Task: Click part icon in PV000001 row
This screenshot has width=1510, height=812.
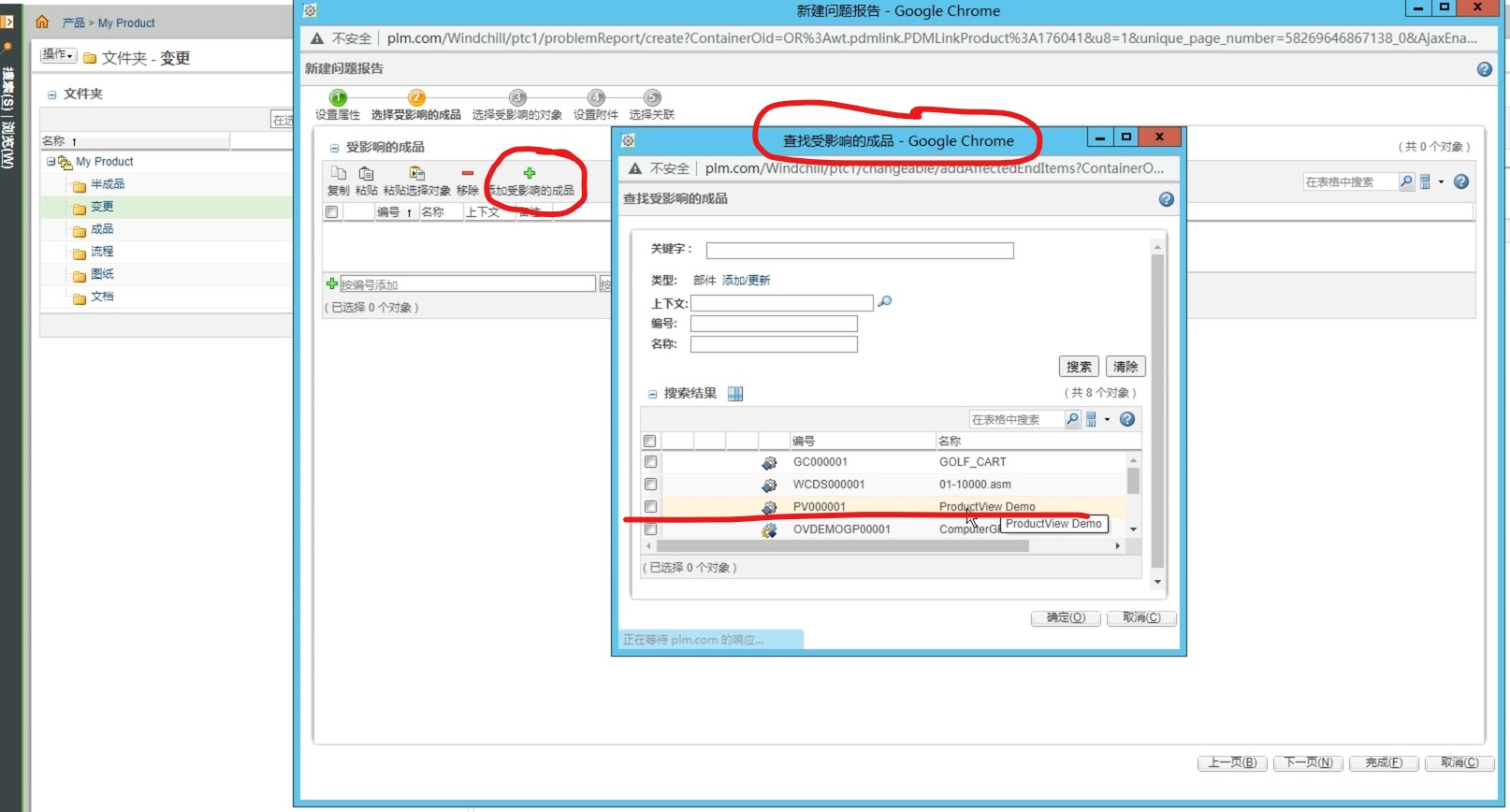Action: [769, 507]
